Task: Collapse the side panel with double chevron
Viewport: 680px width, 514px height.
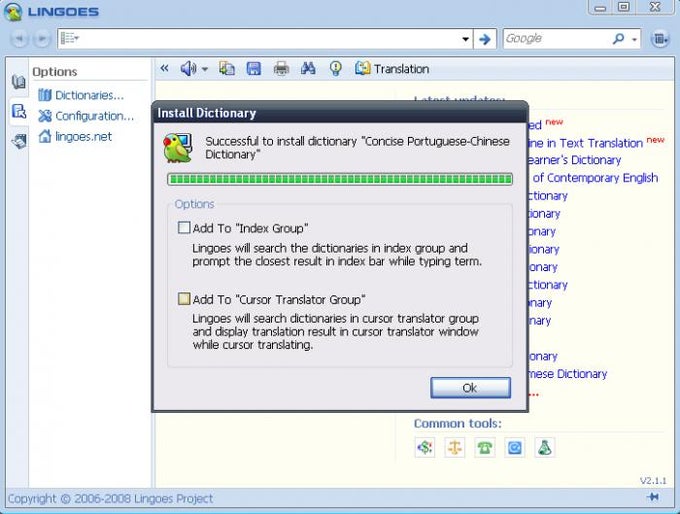Action: [164, 68]
